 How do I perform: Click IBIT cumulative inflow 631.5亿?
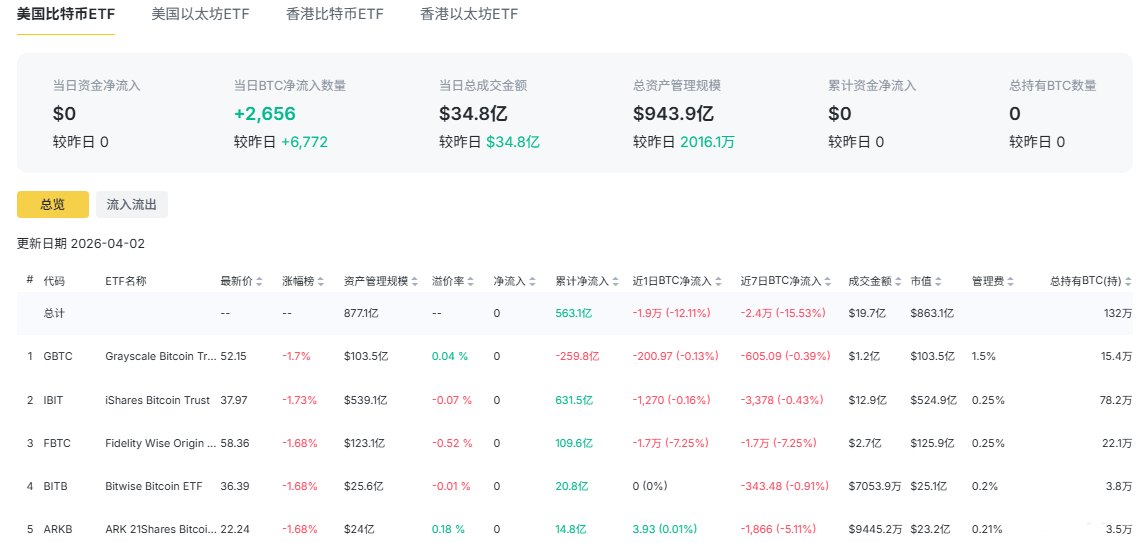(574, 400)
